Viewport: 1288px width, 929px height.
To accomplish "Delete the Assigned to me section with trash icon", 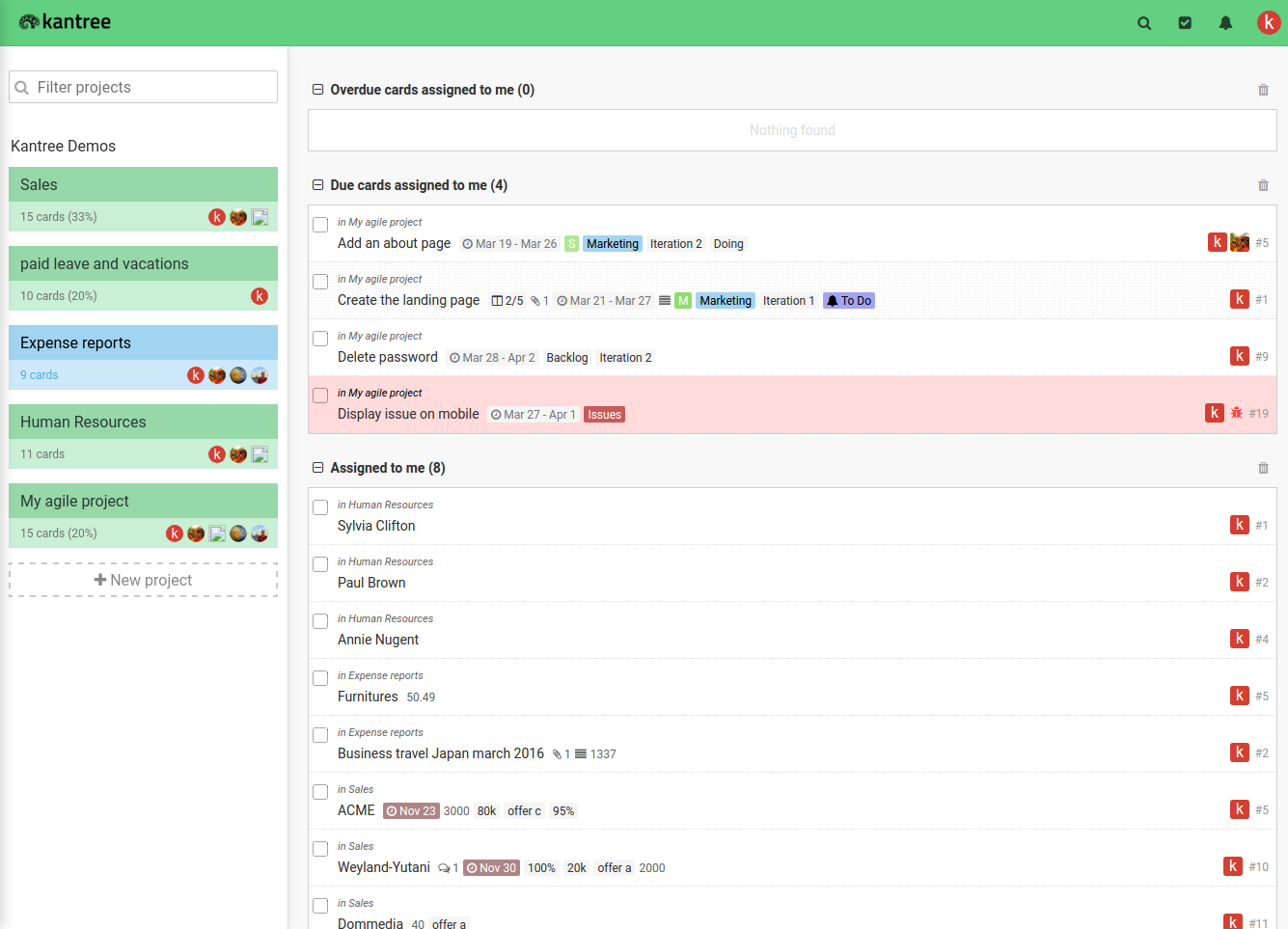I will pyautogui.click(x=1263, y=468).
